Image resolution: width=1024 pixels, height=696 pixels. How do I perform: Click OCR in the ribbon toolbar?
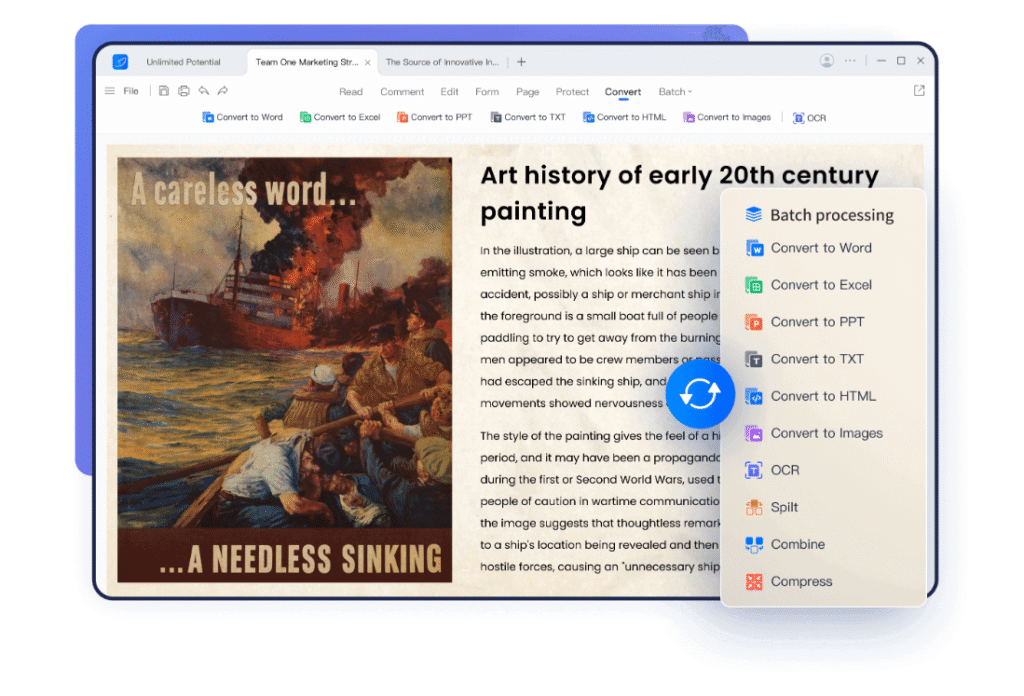[809, 118]
